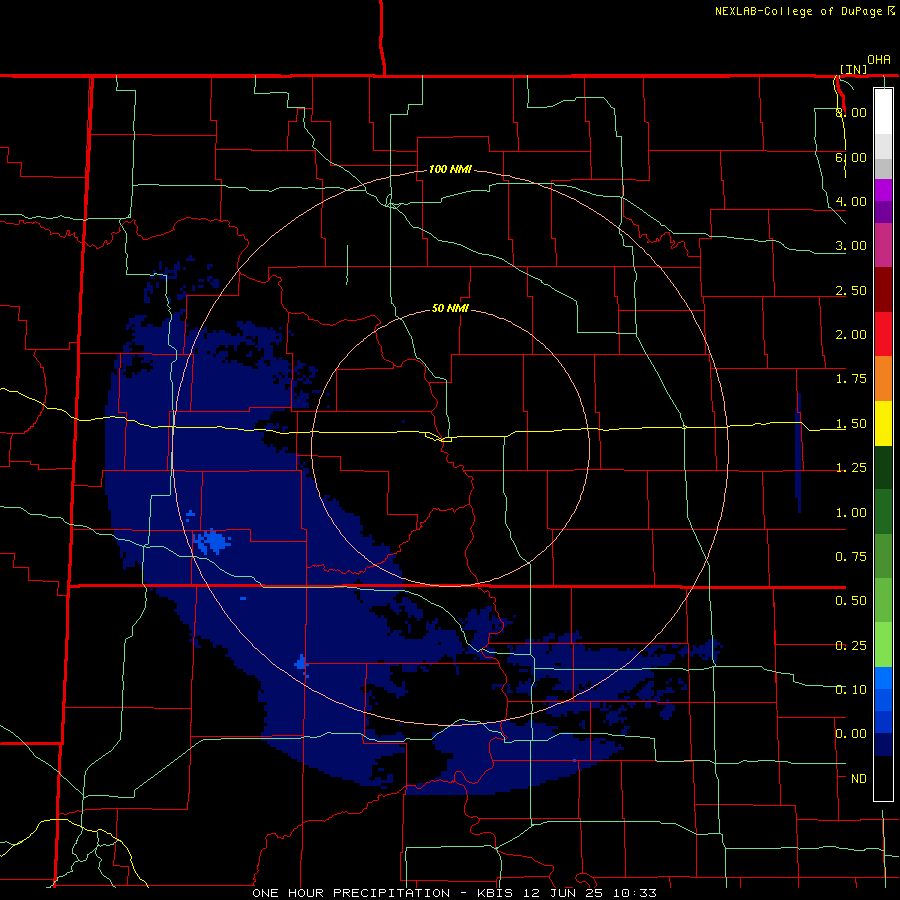Click the yellow legend swatch
Screen dimensions: 900x900
[883, 423]
